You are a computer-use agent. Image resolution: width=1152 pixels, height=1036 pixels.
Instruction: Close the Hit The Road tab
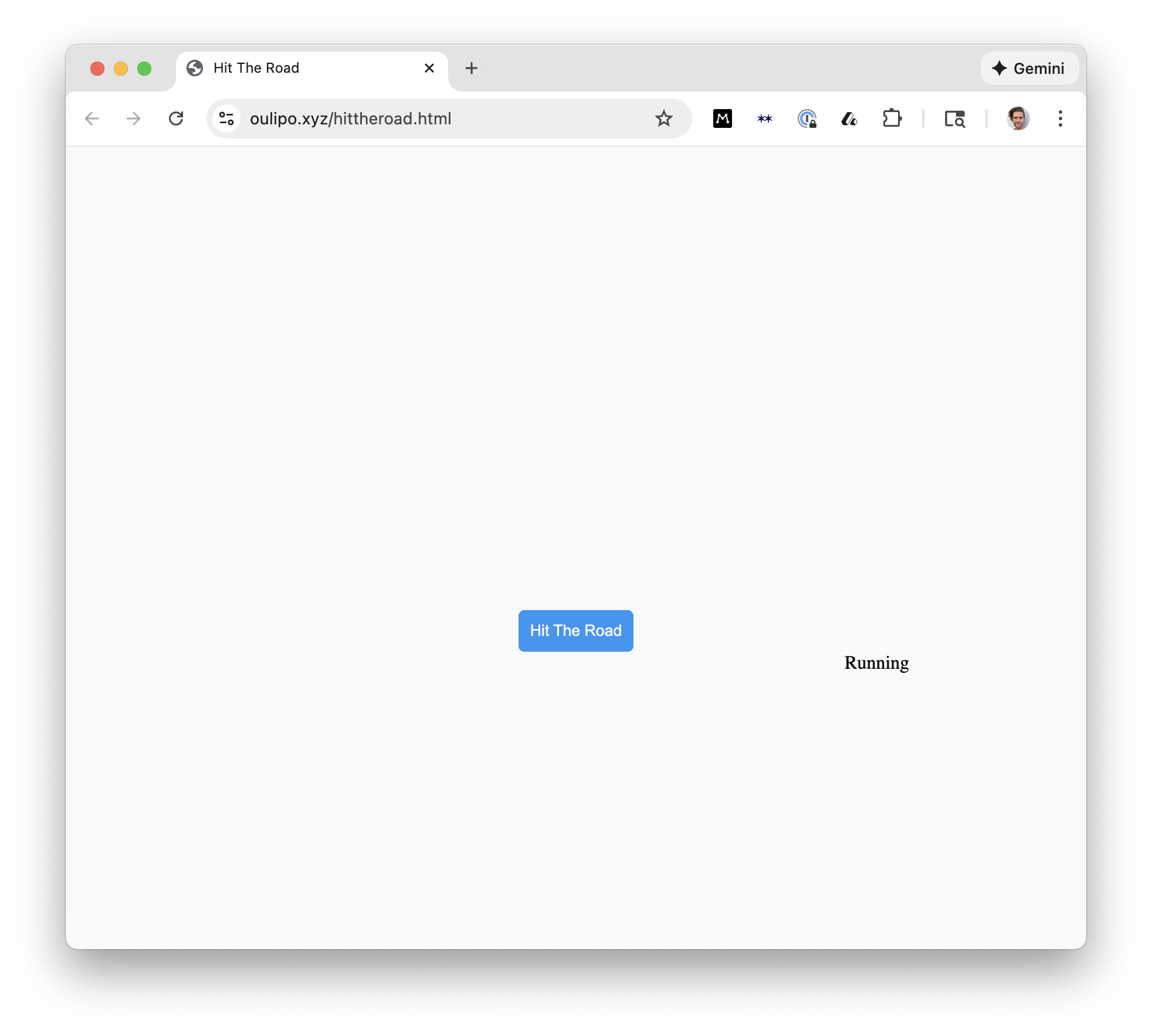(x=429, y=68)
